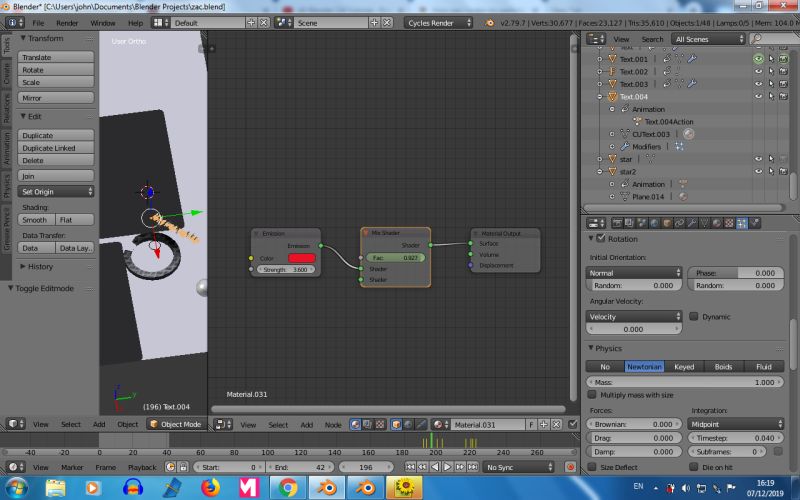Screen dimensions: 800x500
Task: Open the Set Origin dropdown
Action: pyautogui.click(x=56, y=191)
